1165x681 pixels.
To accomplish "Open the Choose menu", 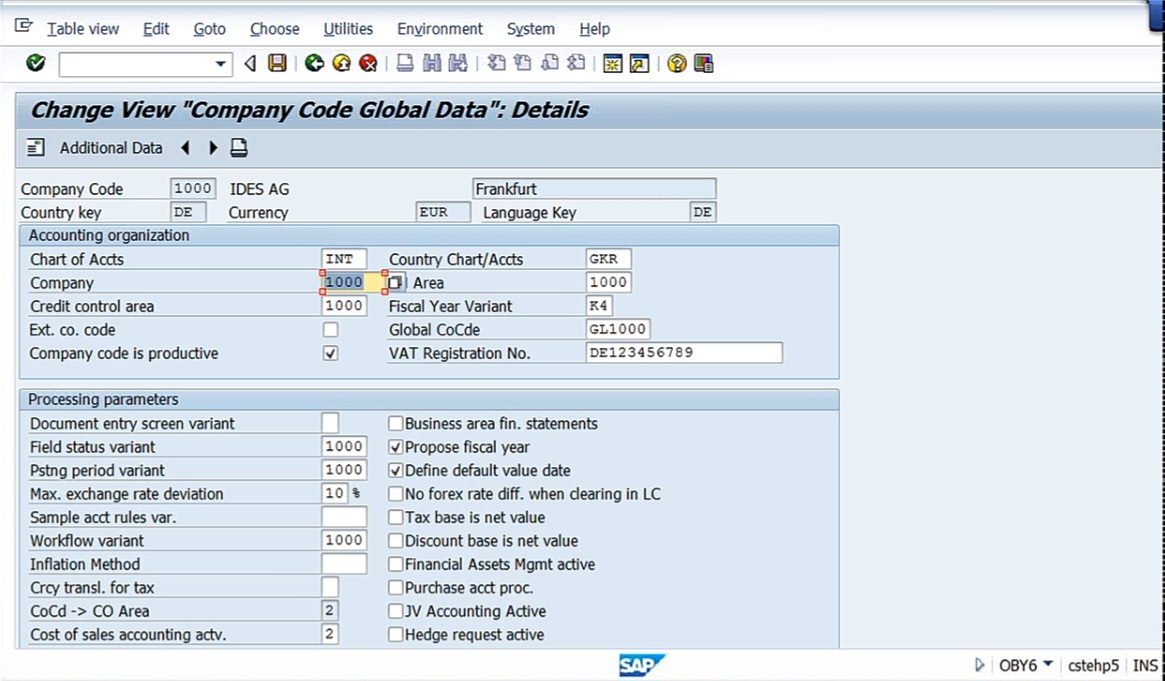I will (x=275, y=29).
